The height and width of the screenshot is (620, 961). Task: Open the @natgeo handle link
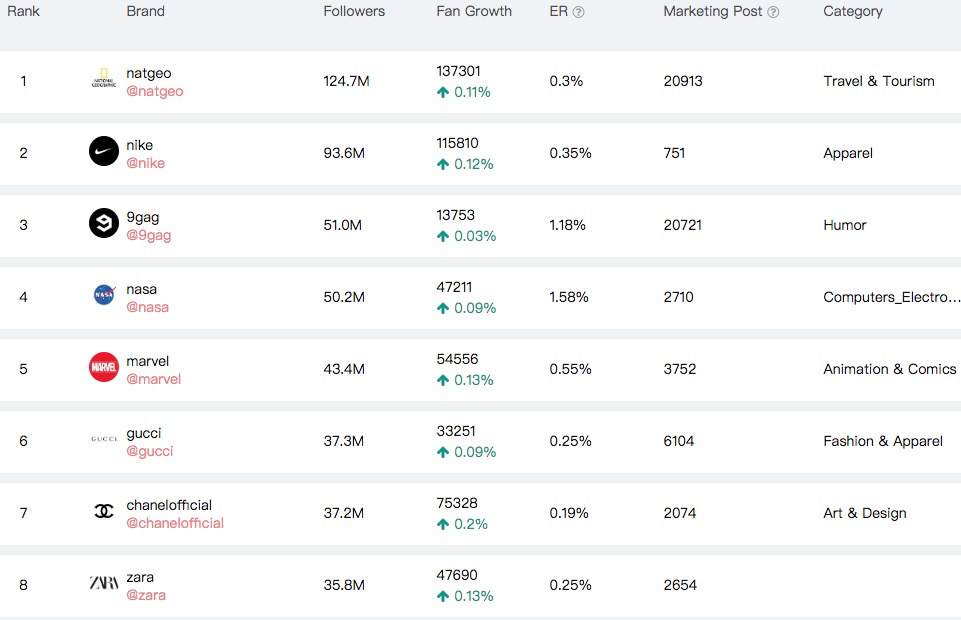click(x=154, y=91)
